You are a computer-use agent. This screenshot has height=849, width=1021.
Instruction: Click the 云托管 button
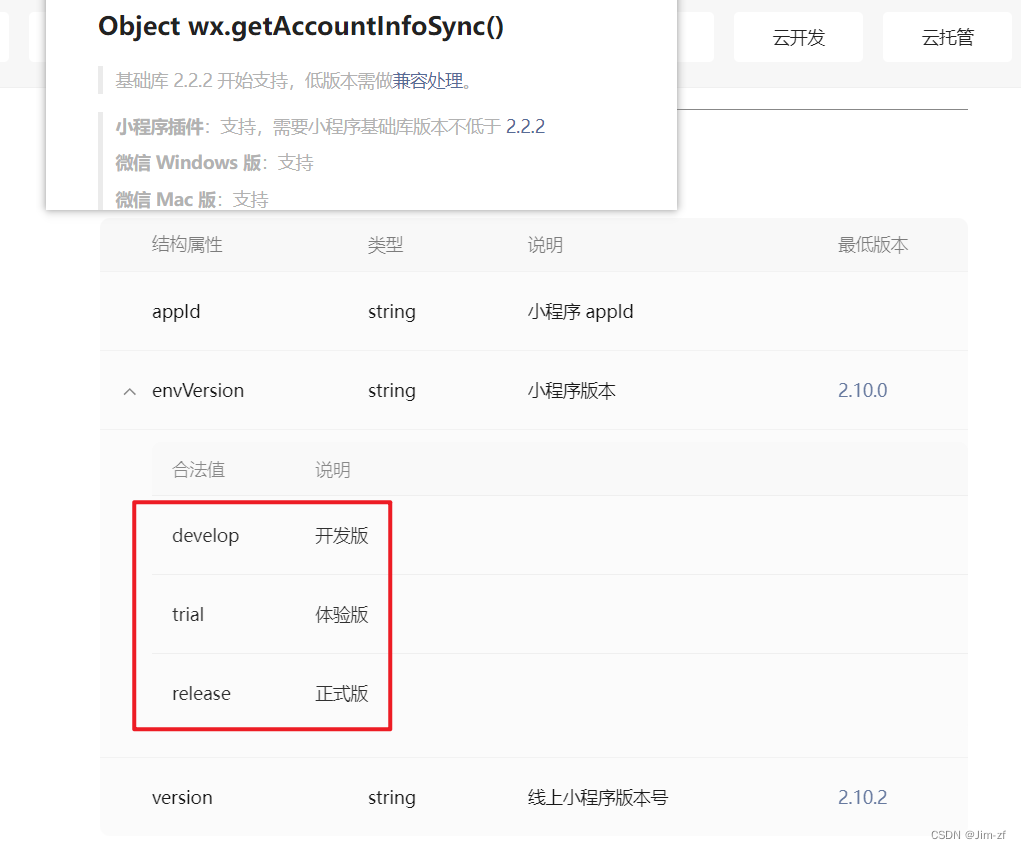click(946, 36)
